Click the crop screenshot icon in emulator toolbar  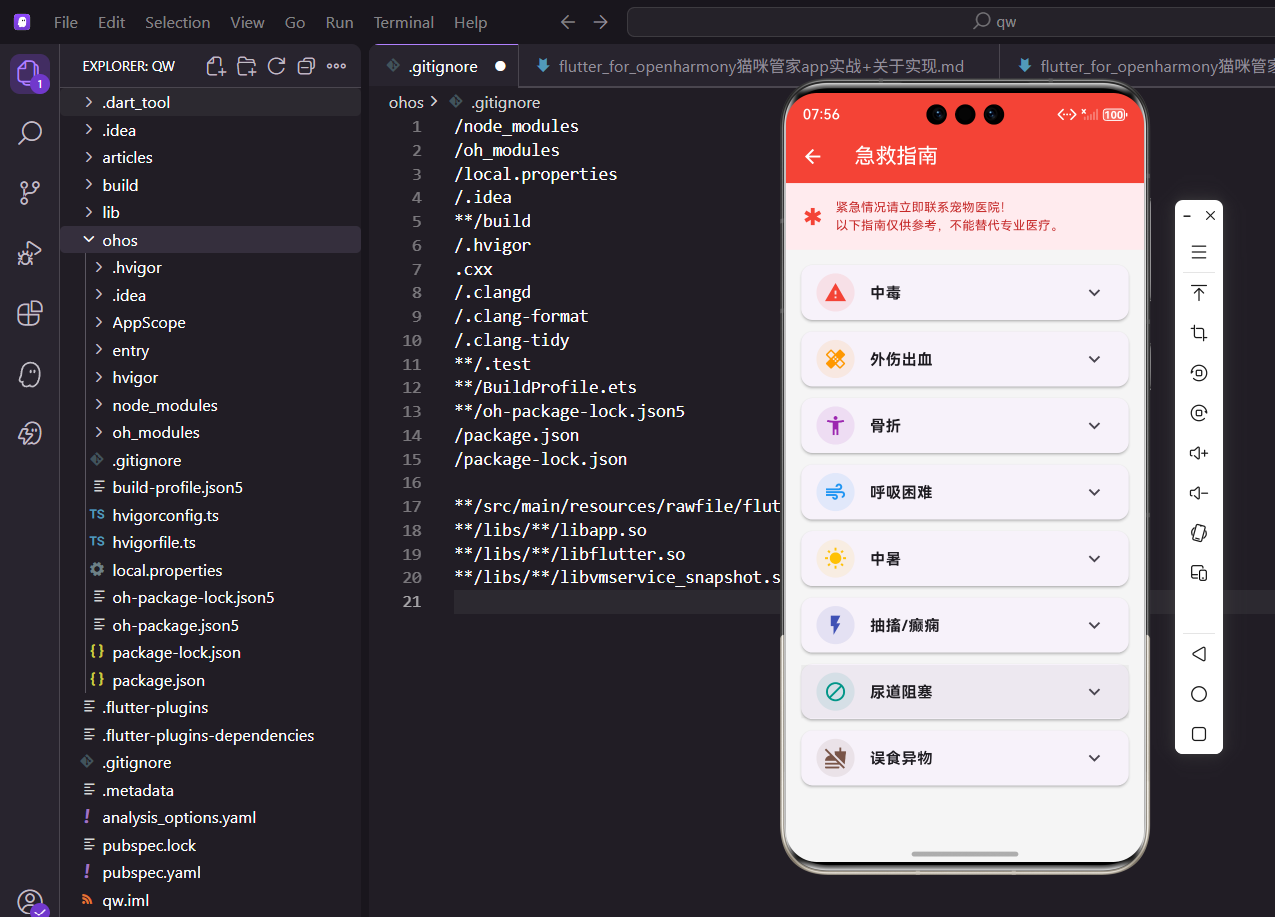coord(1199,333)
